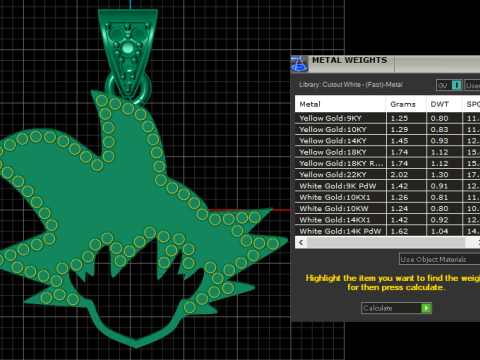Viewport: 480px width, 360px height.
Task: Click the 1.30 DWT cell
Action: pos(444,174)
